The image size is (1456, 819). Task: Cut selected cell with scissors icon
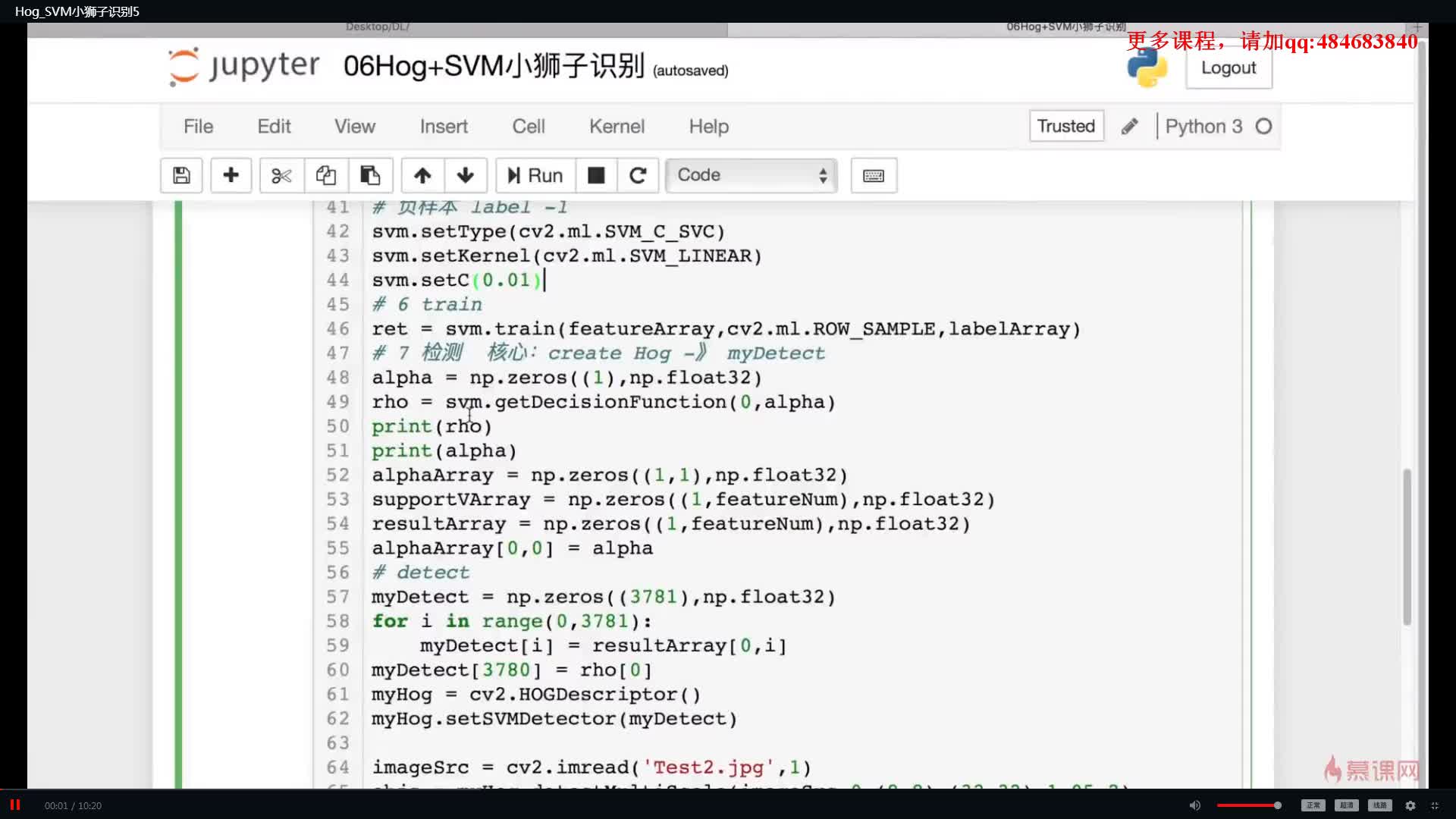281,176
